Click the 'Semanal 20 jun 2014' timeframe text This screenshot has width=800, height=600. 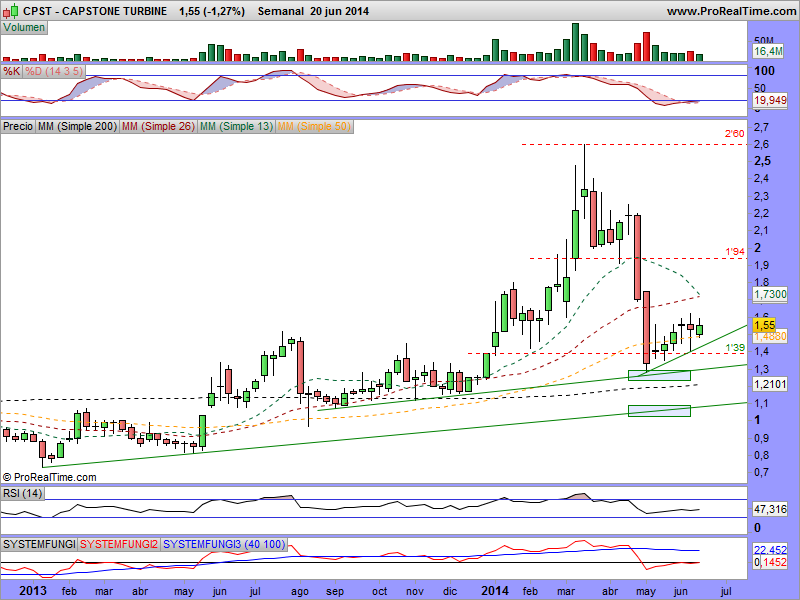(313, 11)
